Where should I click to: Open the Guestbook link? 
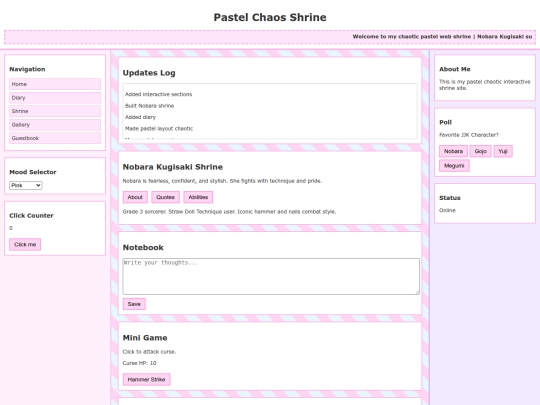(55, 138)
